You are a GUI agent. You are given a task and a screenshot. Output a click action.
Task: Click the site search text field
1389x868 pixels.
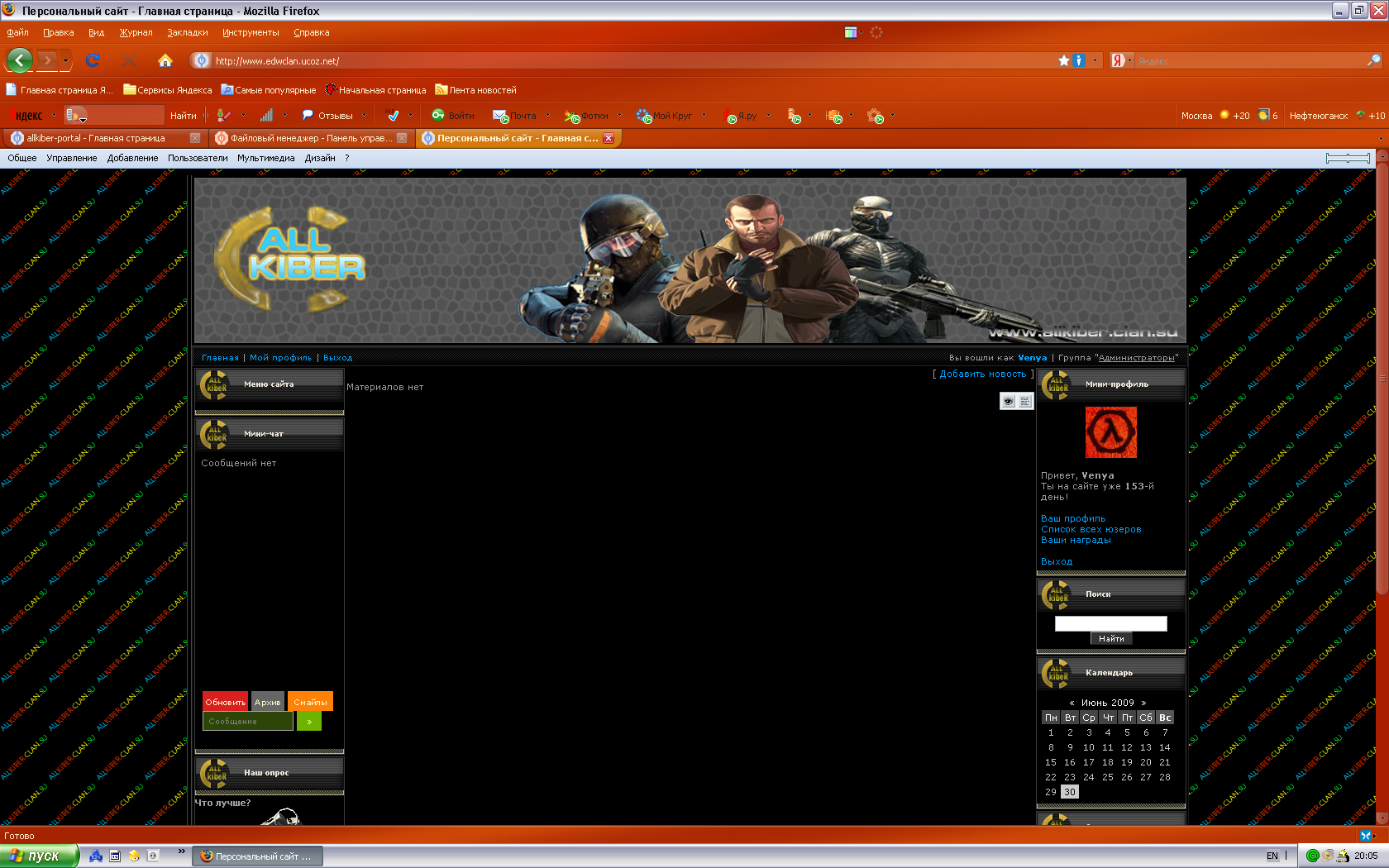click(1111, 623)
